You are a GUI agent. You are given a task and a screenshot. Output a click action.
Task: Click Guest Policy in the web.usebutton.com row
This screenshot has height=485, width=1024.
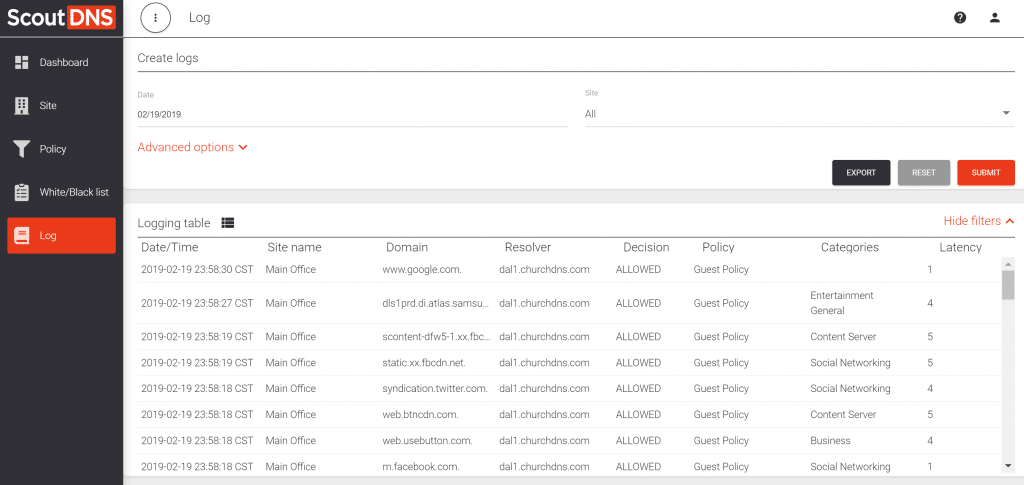click(721, 441)
